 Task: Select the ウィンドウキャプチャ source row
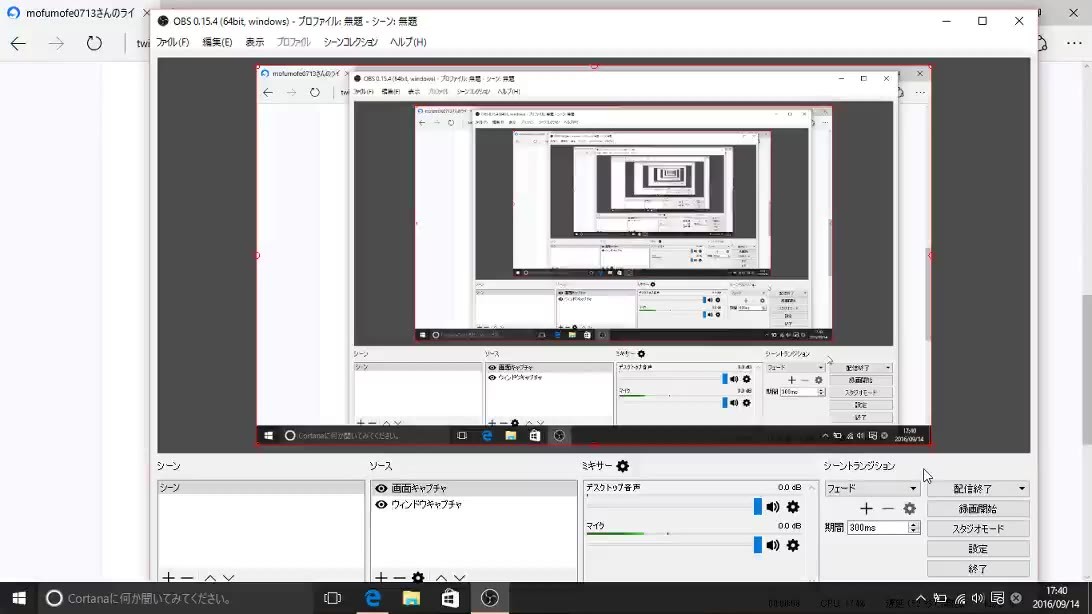(x=474, y=505)
